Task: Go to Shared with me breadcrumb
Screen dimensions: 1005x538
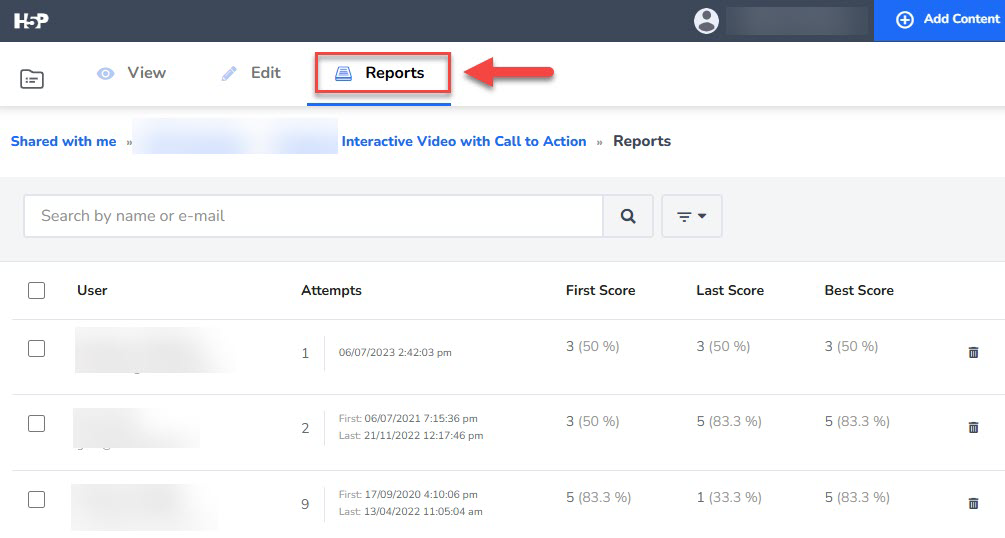Action: pyautogui.click(x=63, y=141)
